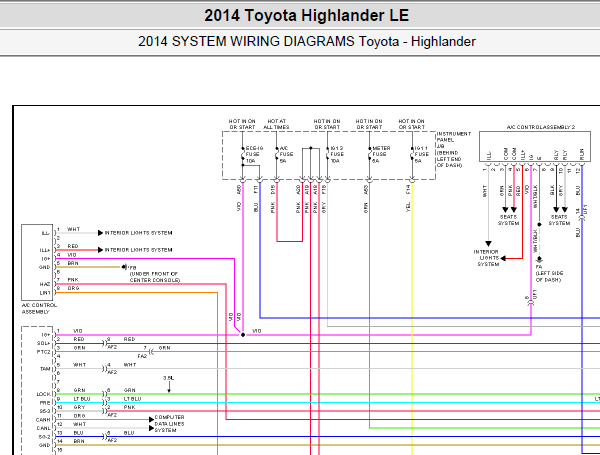Image resolution: width=600 pixels, height=455 pixels.
Task: Click the PTC2 pin label
Action: (x=44, y=352)
